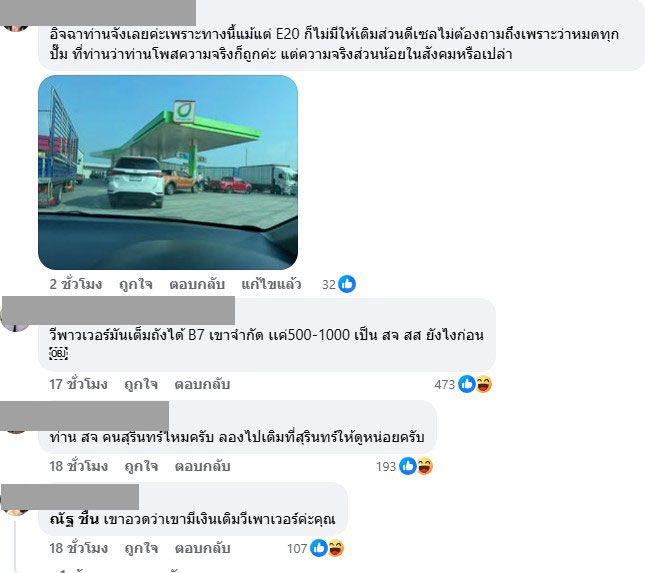Screen dimensions: 645x573
Task: Click the laughing emoji reaction beside 473
Action: tap(484, 384)
